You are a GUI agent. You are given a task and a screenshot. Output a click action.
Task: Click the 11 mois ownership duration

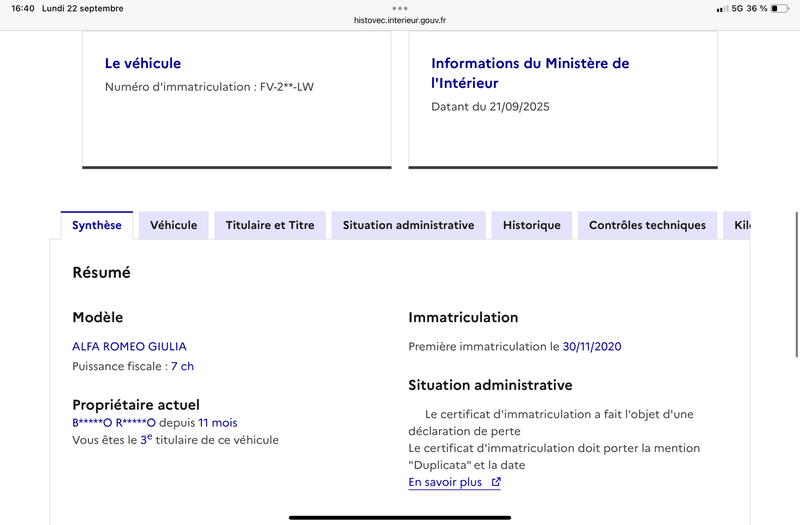tap(218, 423)
